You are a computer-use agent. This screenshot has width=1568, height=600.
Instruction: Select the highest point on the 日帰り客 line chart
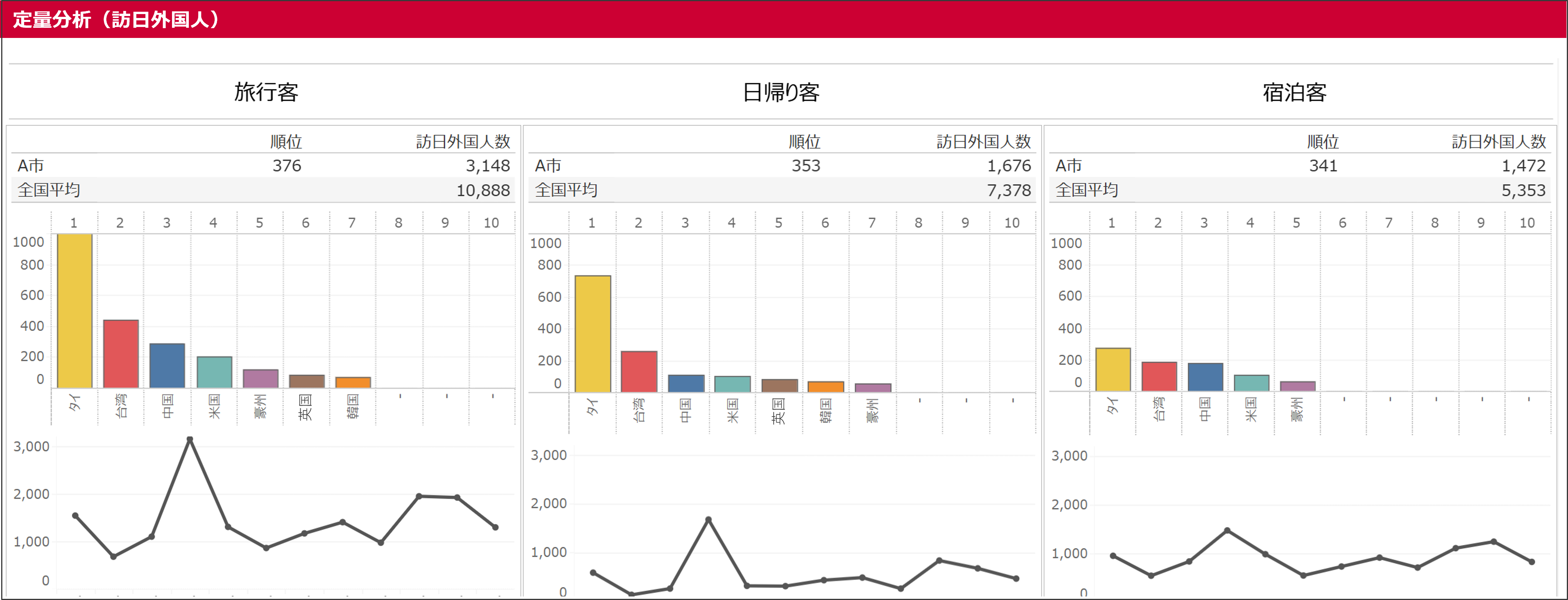pyautogui.click(x=708, y=519)
